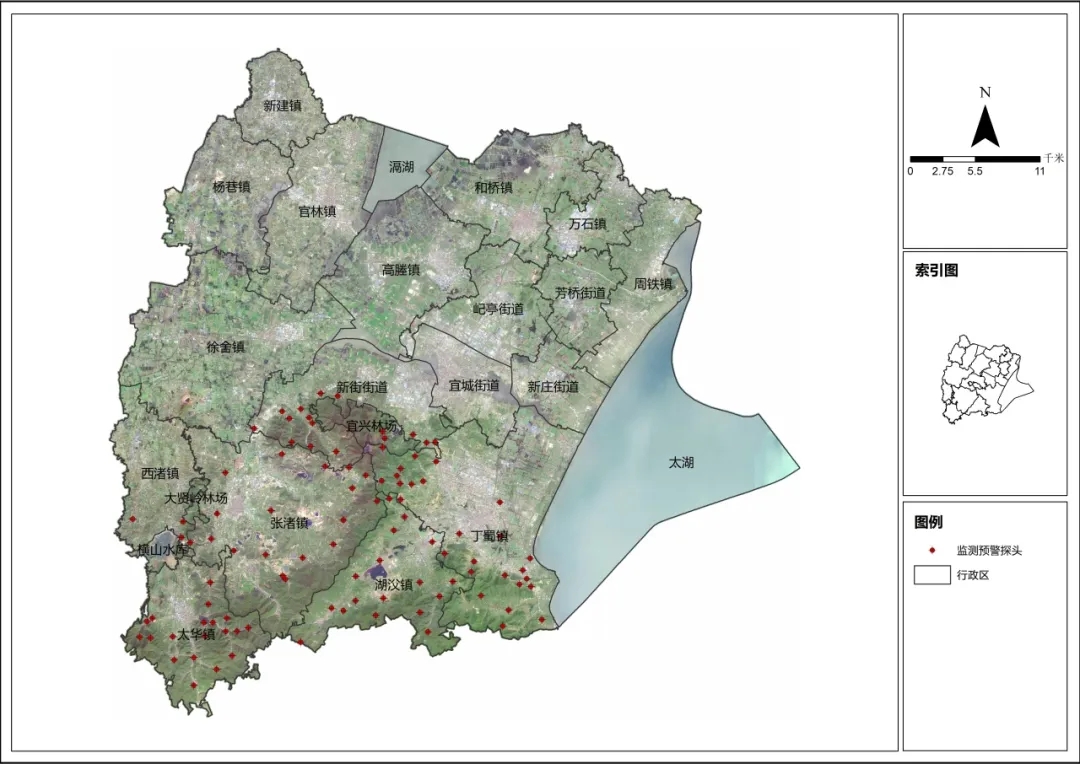Select the 官林镇 town label

317,212
